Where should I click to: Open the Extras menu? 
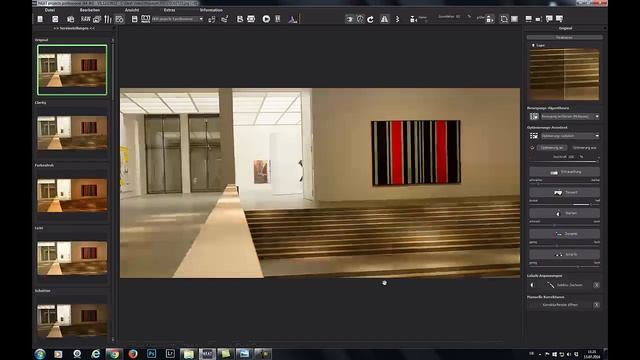[169, 10]
